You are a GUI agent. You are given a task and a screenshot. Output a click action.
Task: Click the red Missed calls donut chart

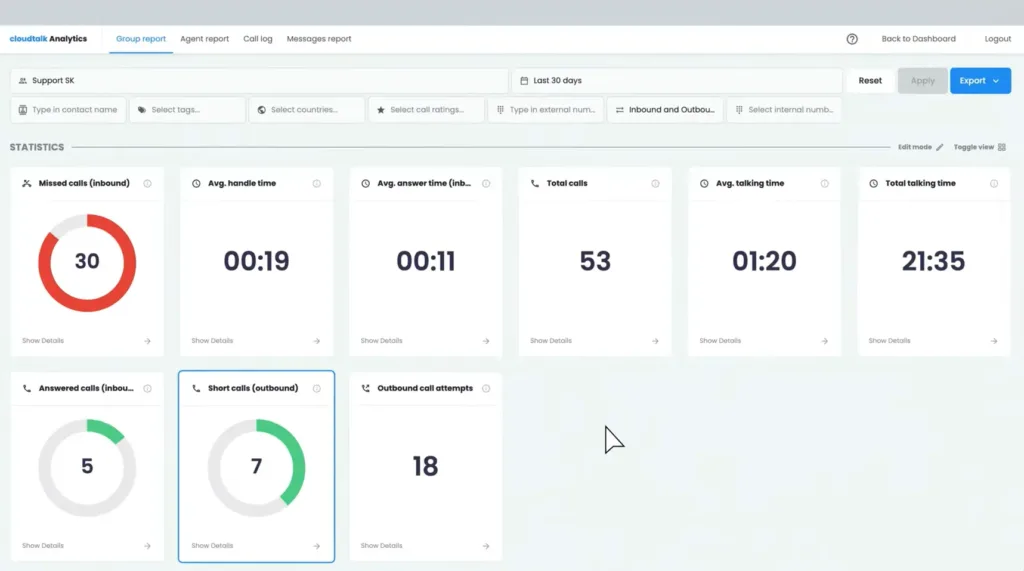[x=87, y=263]
